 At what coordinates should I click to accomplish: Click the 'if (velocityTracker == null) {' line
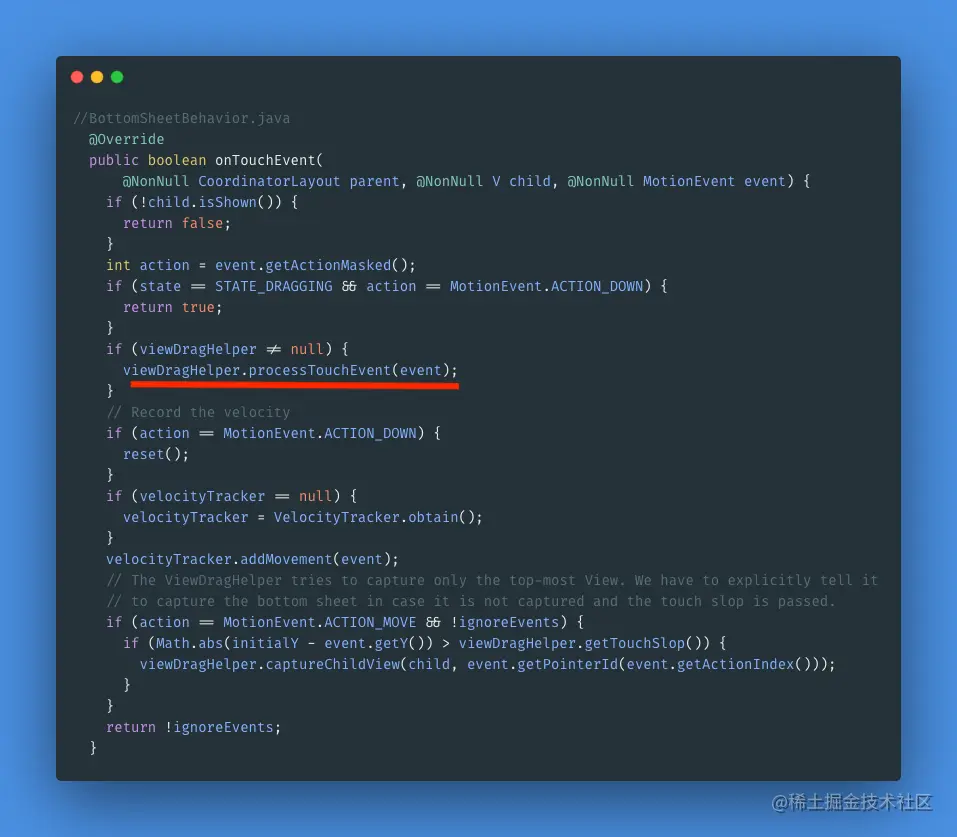pyautogui.click(x=231, y=496)
